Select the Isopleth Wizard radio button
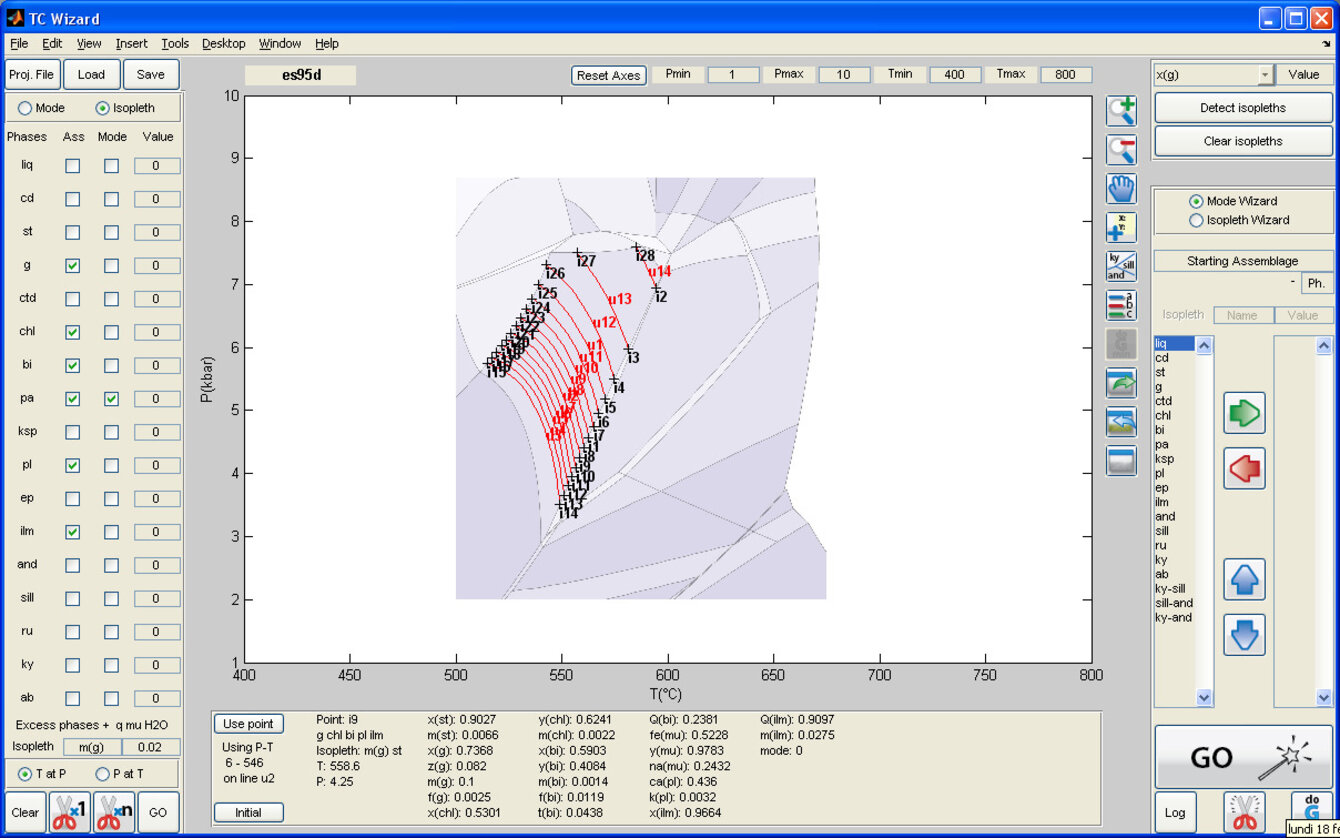This screenshot has height=838, width=1340. click(1196, 220)
